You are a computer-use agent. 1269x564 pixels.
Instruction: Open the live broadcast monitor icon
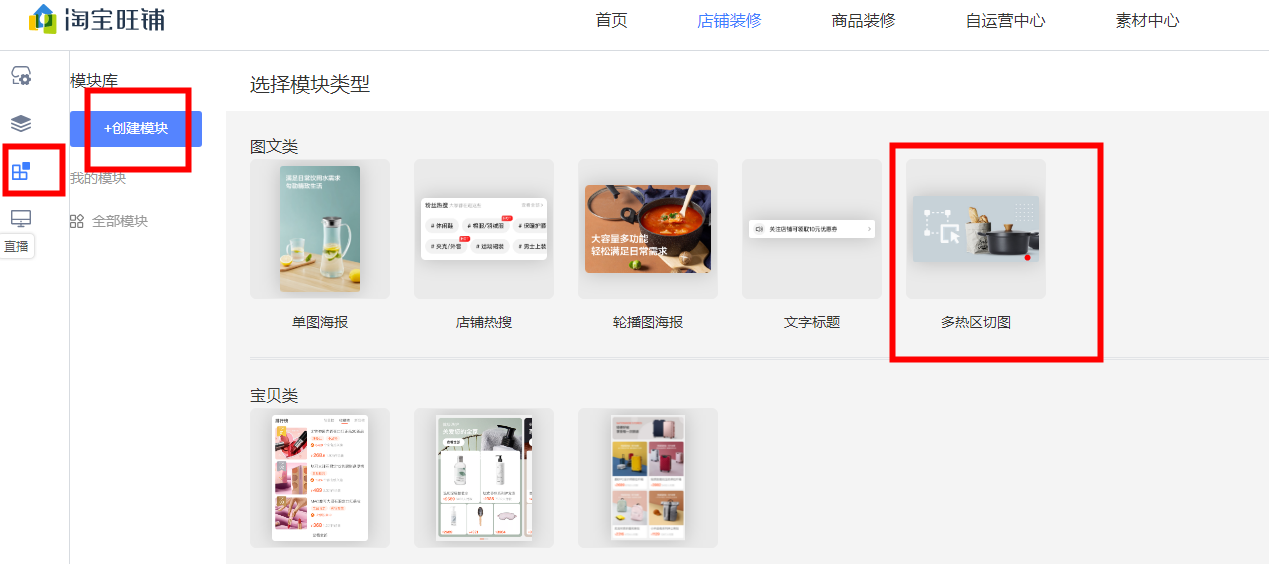[21, 218]
